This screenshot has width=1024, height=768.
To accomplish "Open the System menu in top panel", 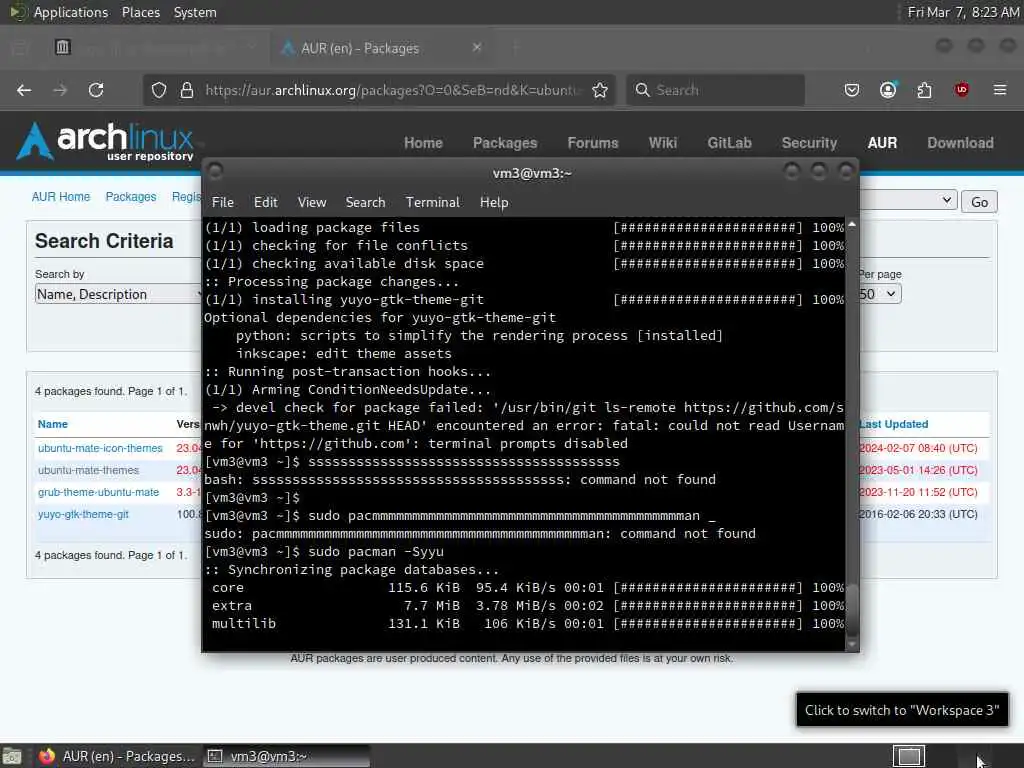I will (x=195, y=12).
